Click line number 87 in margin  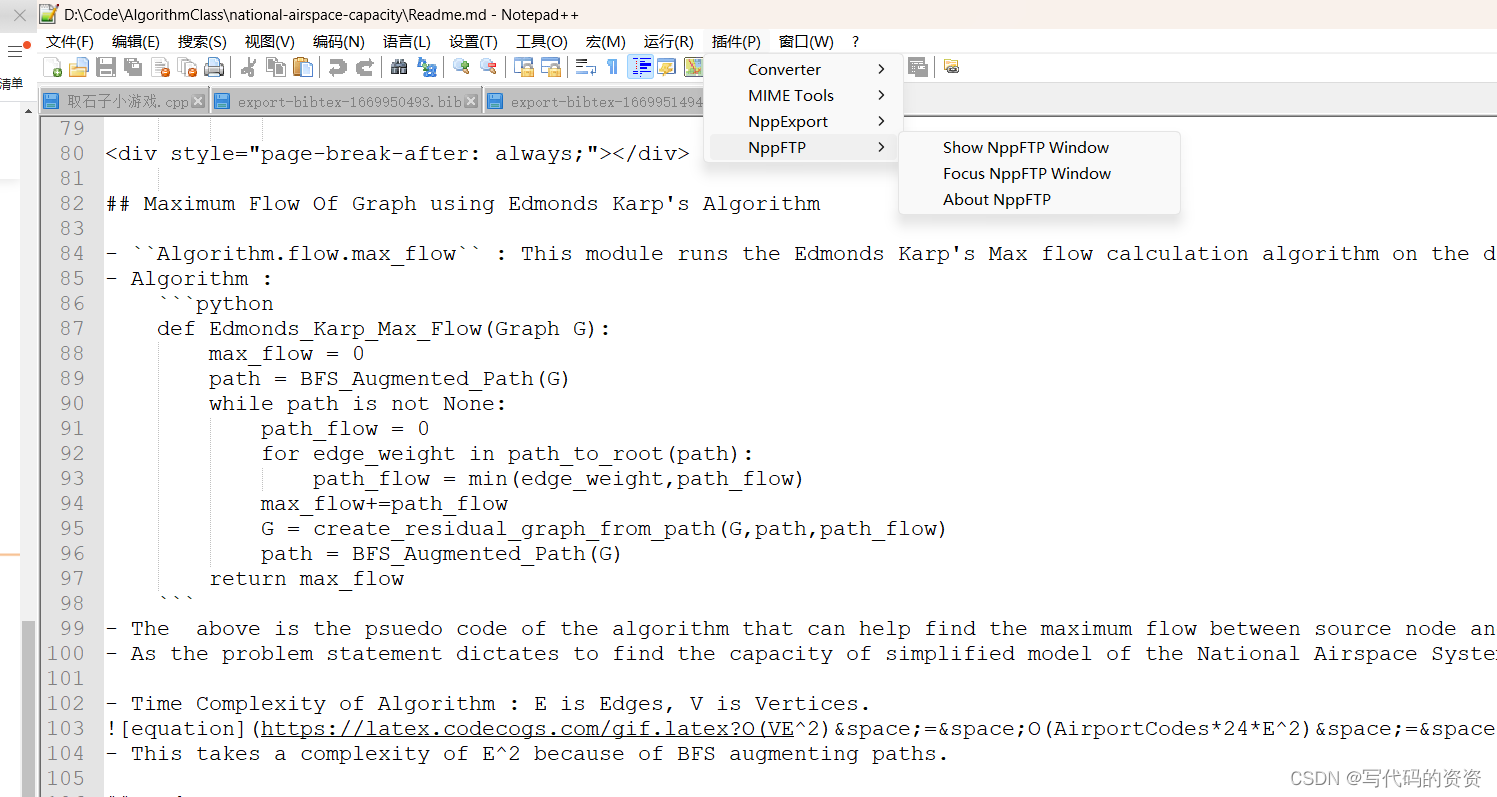tap(72, 329)
